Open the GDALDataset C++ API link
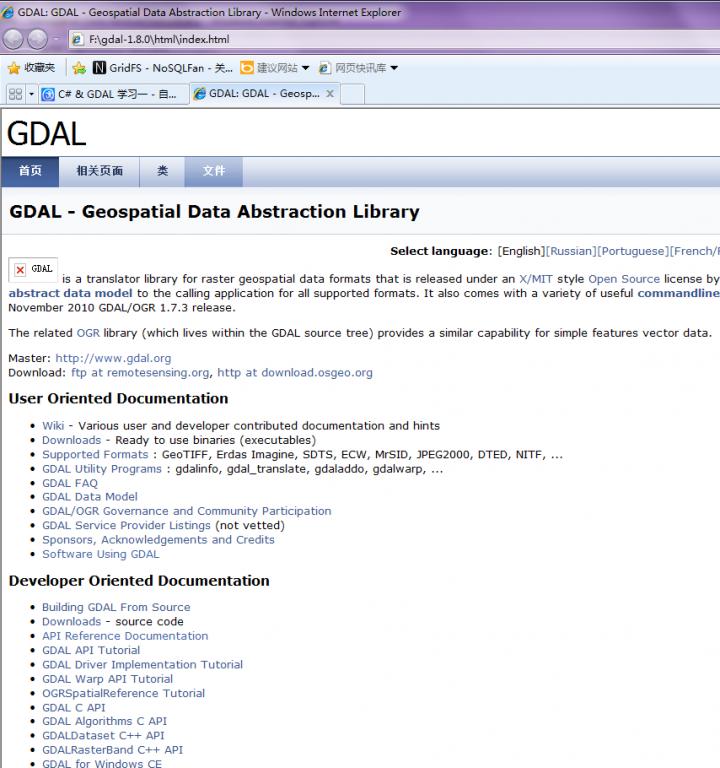Viewport: 720px width, 768px height. point(103,736)
